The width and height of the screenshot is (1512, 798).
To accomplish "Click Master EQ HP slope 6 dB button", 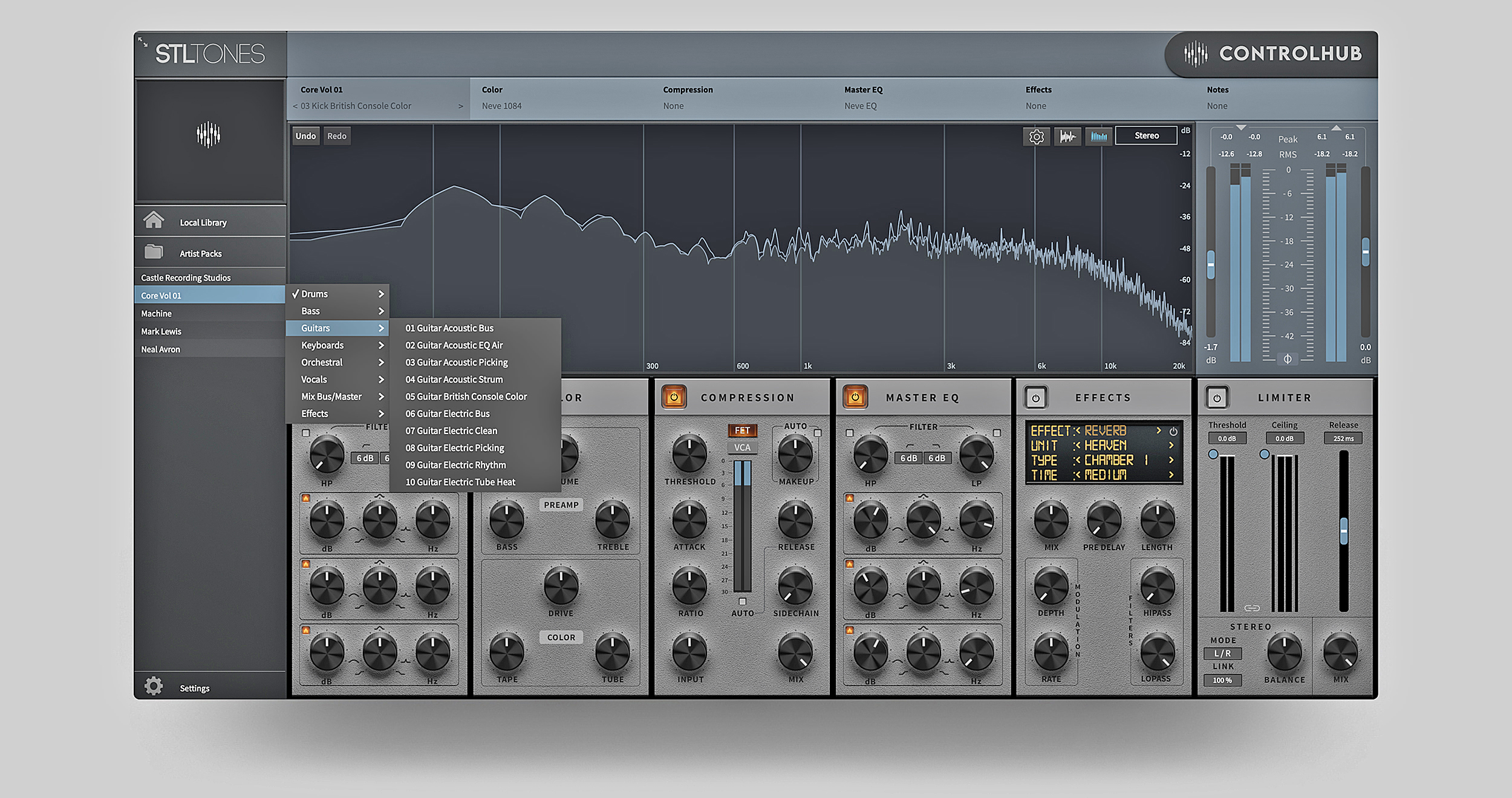I will click(908, 458).
